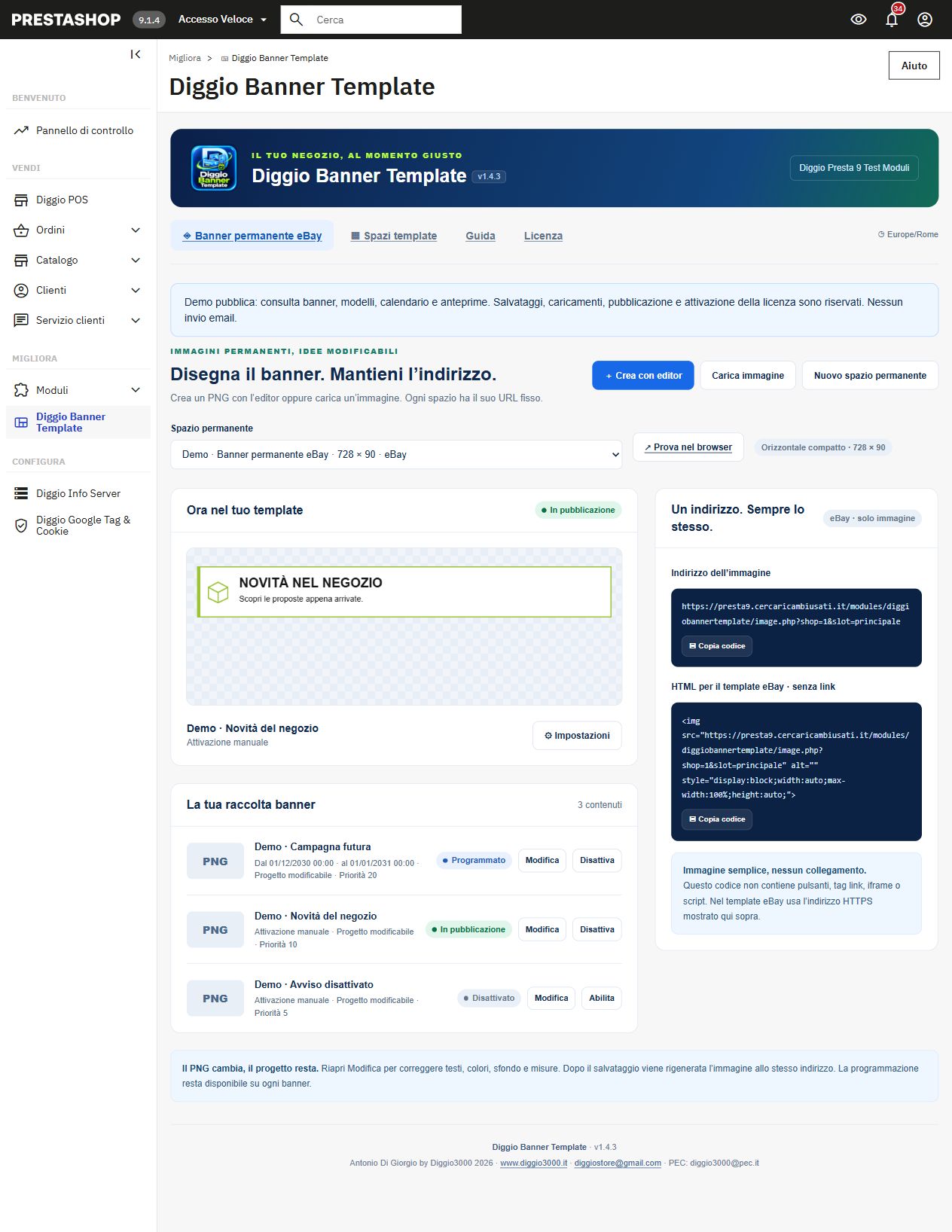Click the Google Tag & Cookie shield icon
The width and height of the screenshot is (952, 1232).
click(21, 525)
